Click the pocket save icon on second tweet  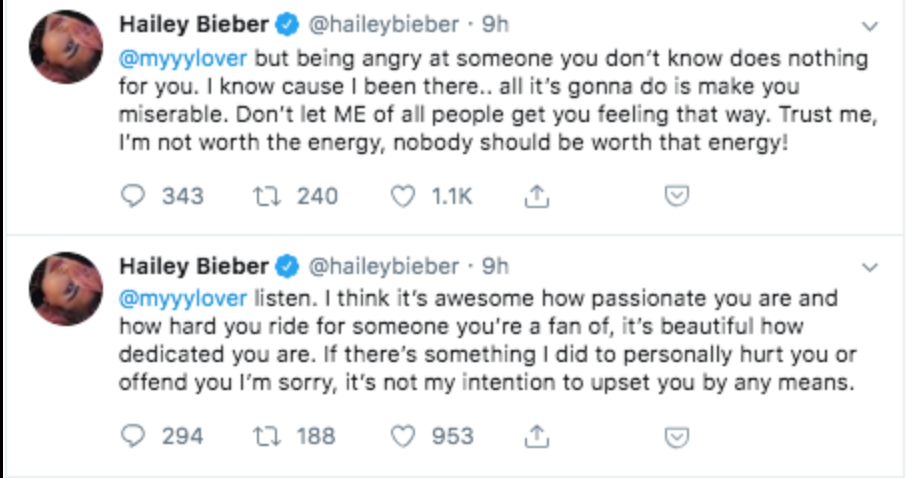coord(678,437)
